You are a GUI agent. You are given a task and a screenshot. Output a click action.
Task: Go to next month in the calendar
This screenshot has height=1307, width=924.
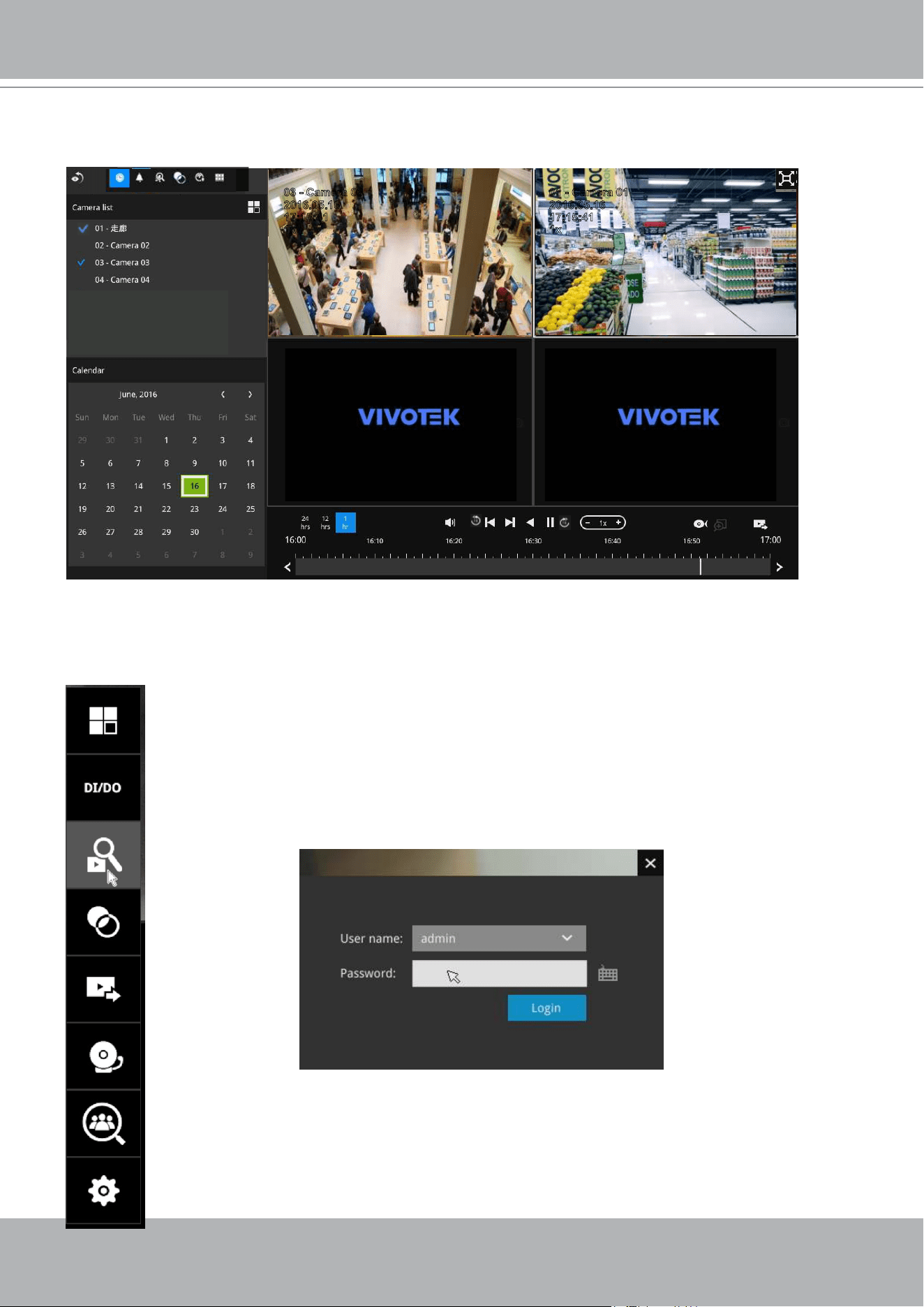point(250,394)
